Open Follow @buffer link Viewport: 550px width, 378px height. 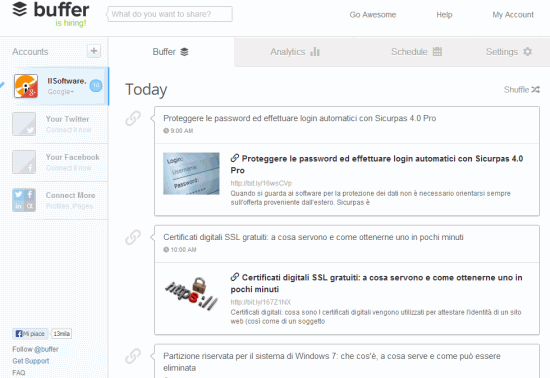tap(35, 349)
